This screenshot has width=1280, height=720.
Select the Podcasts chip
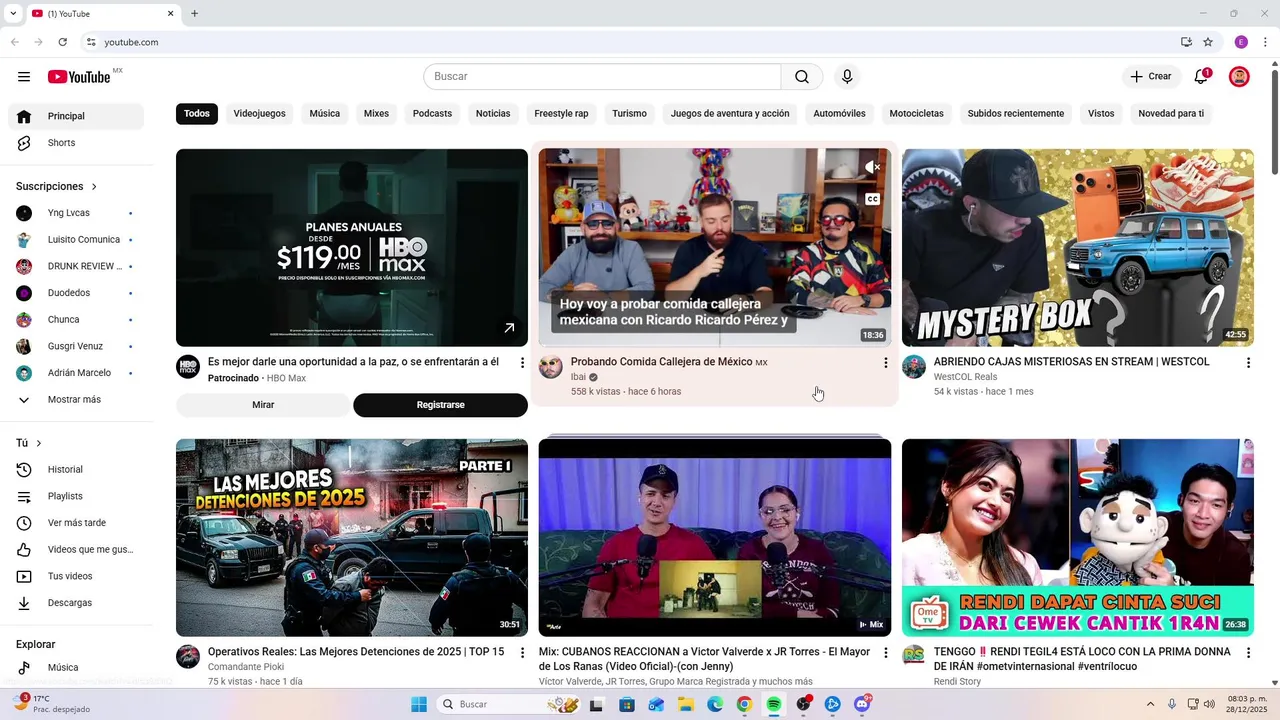tap(432, 114)
